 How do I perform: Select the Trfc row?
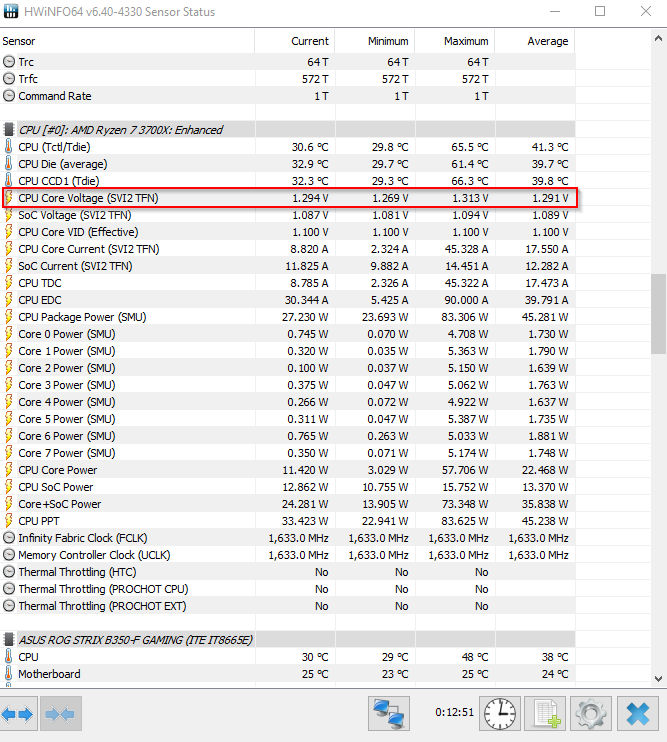point(288,79)
